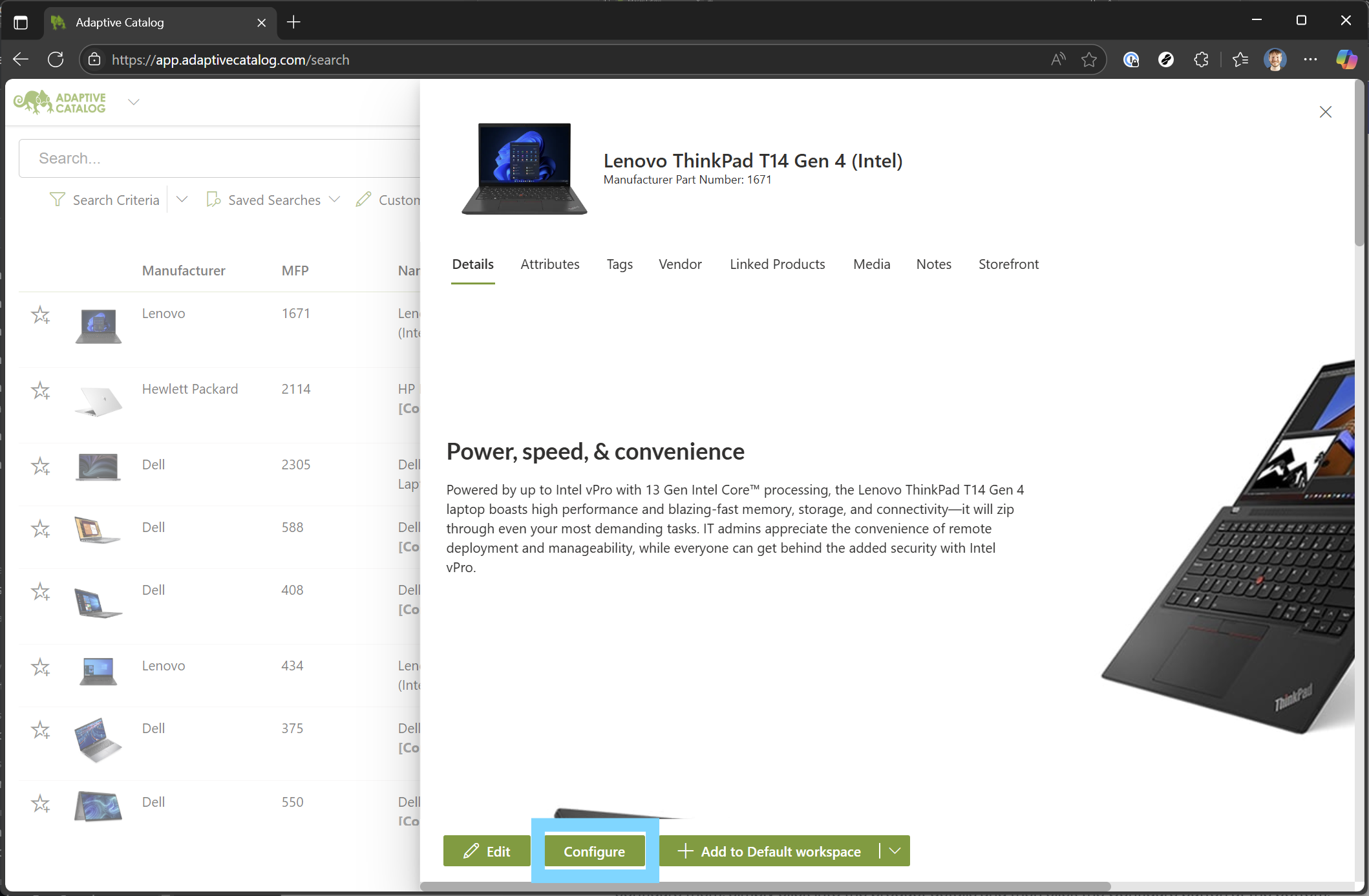Expand the Search Criteria chevron
This screenshot has width=1369, height=896.
[x=182, y=199]
